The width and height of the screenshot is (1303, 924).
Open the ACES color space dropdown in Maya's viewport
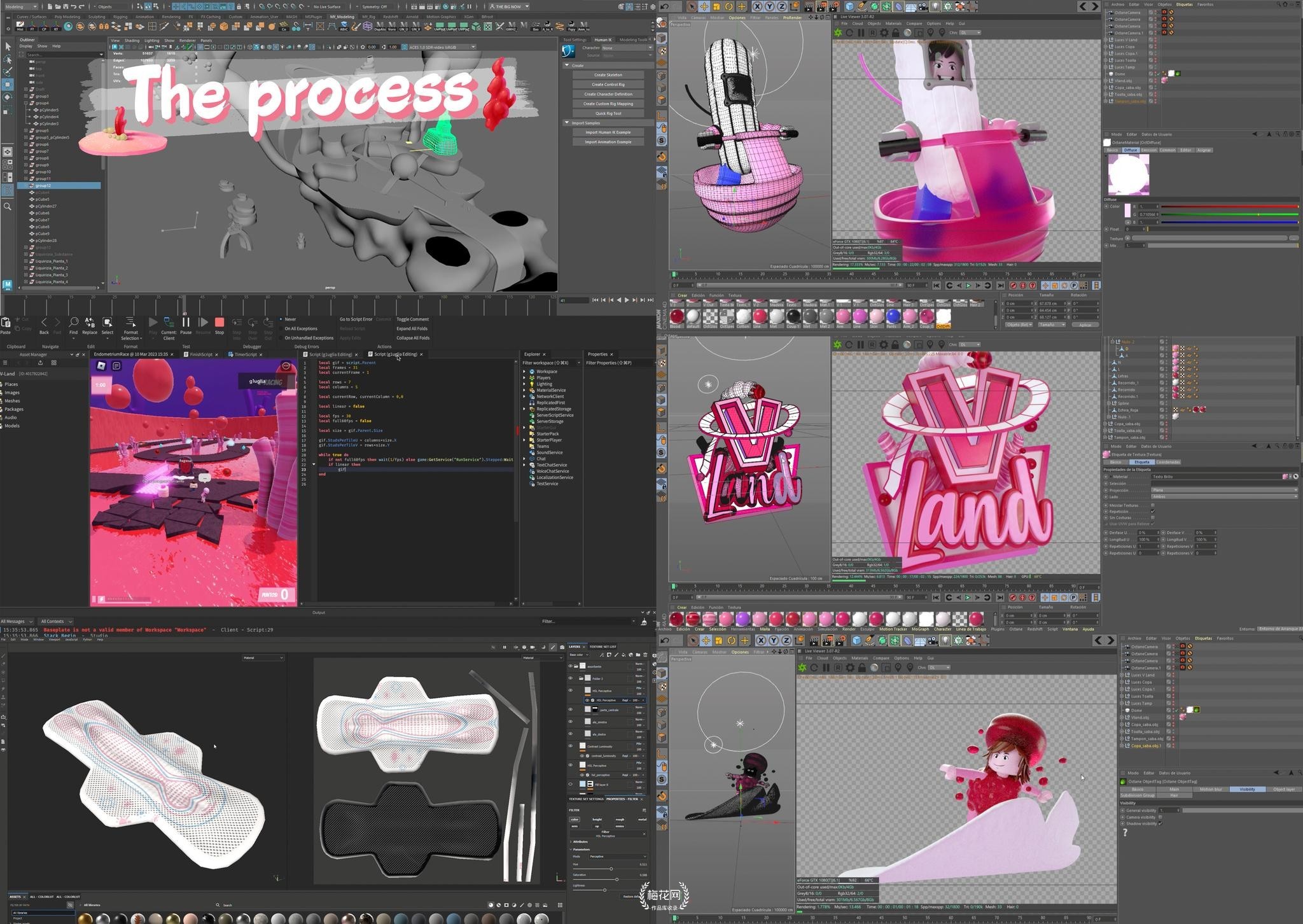point(442,47)
